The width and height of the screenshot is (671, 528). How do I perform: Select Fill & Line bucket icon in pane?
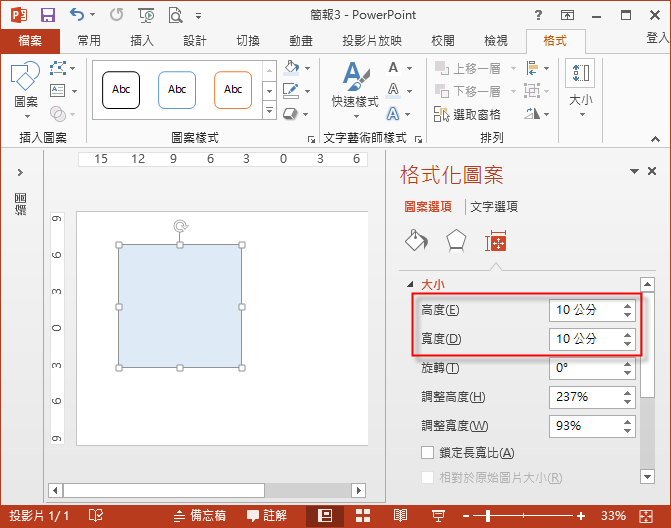(416, 240)
